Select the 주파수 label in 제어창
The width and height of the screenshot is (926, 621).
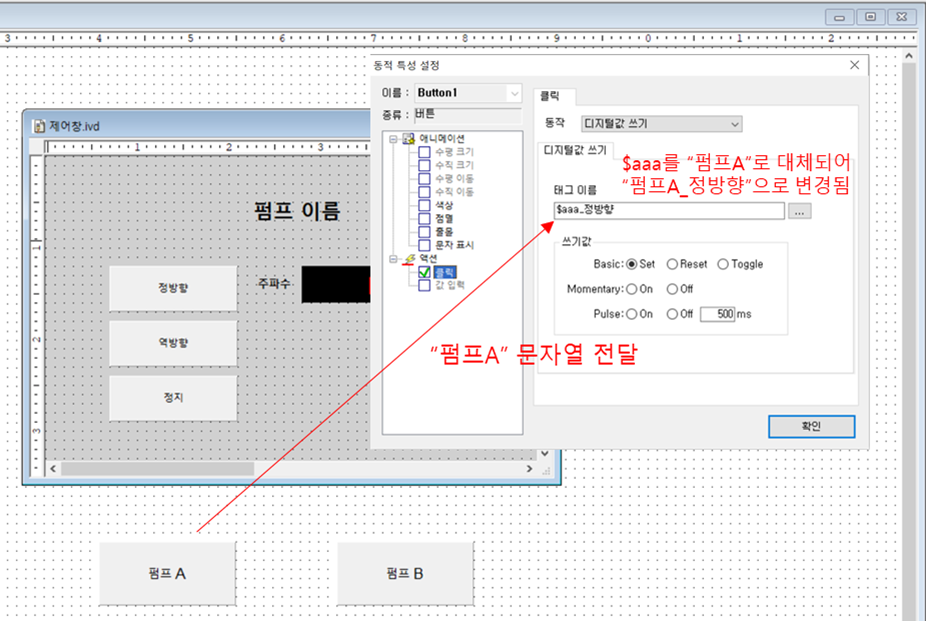click(274, 283)
